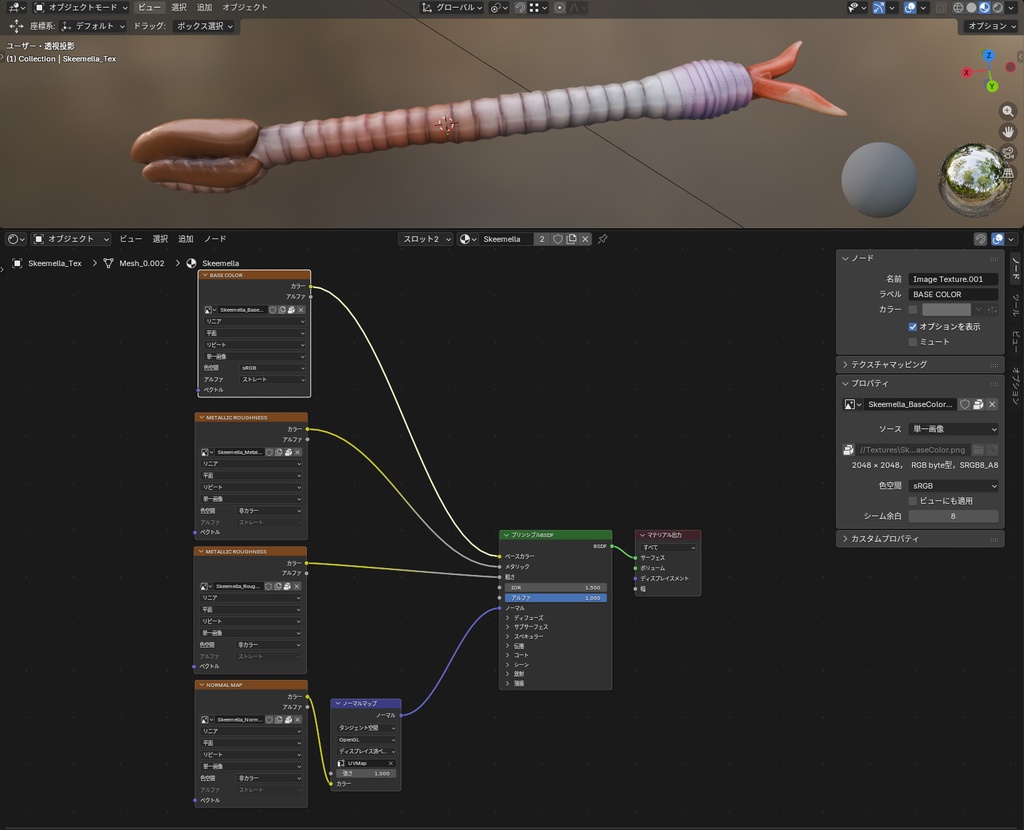This screenshot has width=1024, height=830.
Task: Click the material user count 2 button
Action: (541, 239)
